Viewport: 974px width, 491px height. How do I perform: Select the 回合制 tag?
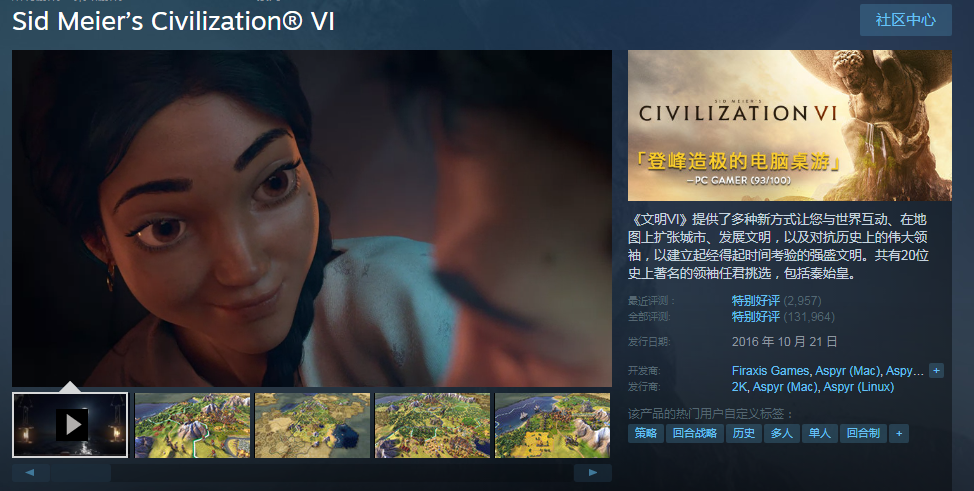point(863,433)
